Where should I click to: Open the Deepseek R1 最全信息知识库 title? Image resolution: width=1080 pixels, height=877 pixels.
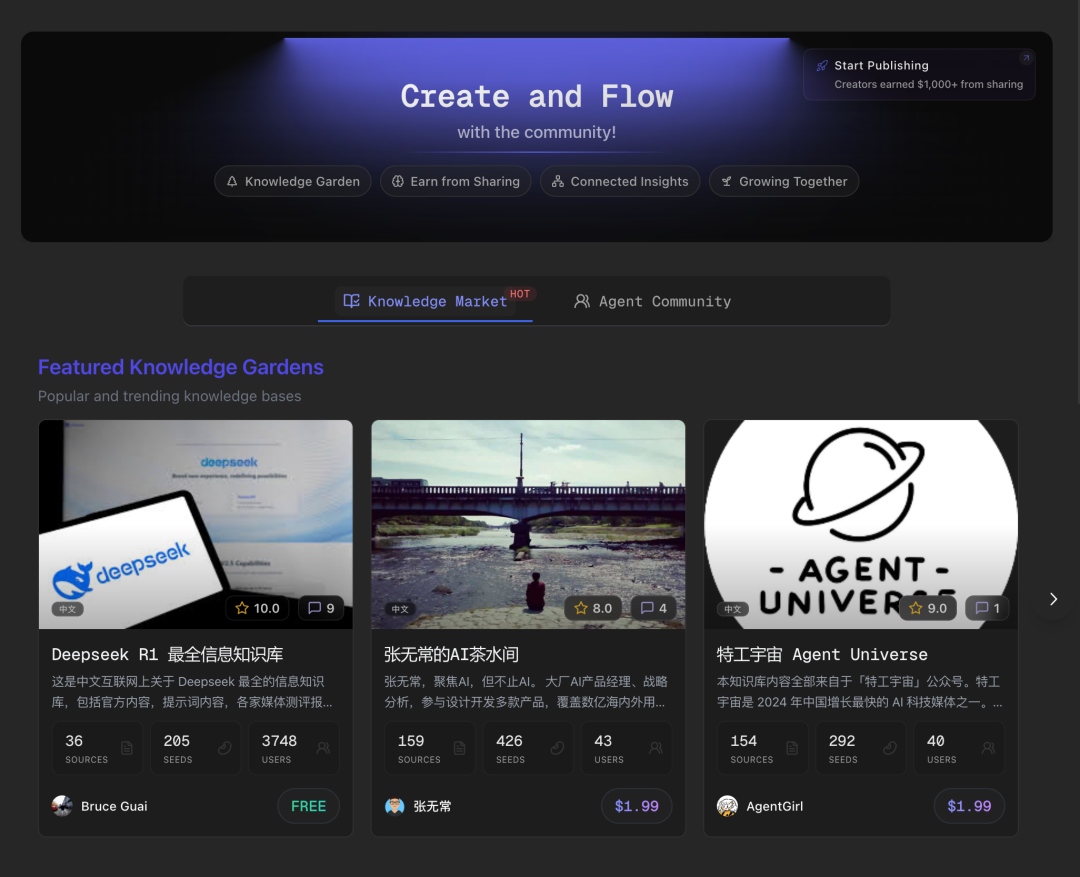pos(167,654)
